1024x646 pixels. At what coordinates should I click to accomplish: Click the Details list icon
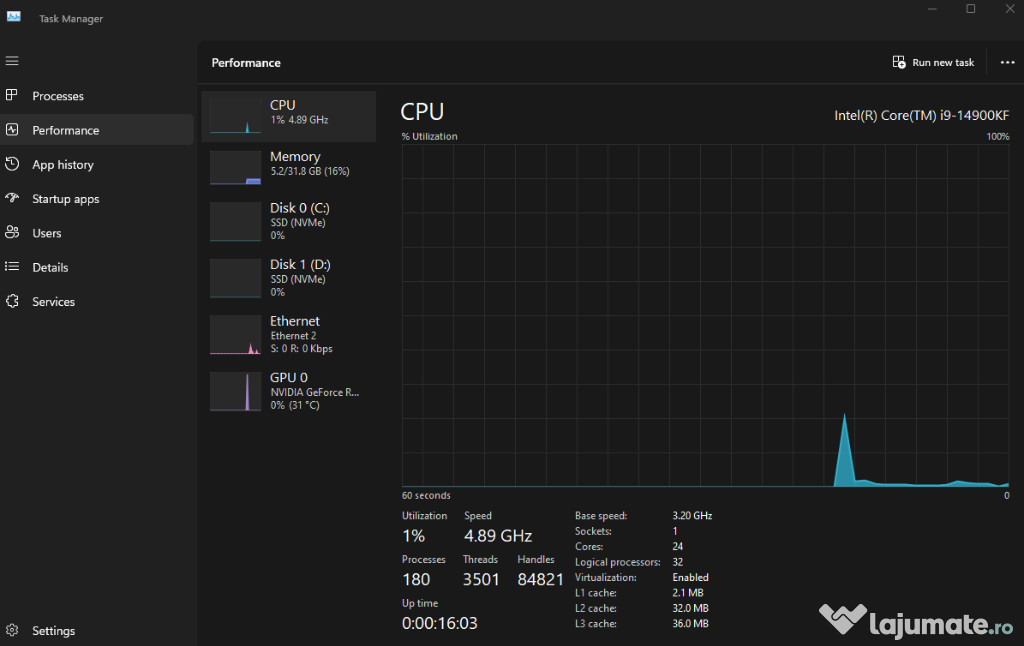coord(12,266)
